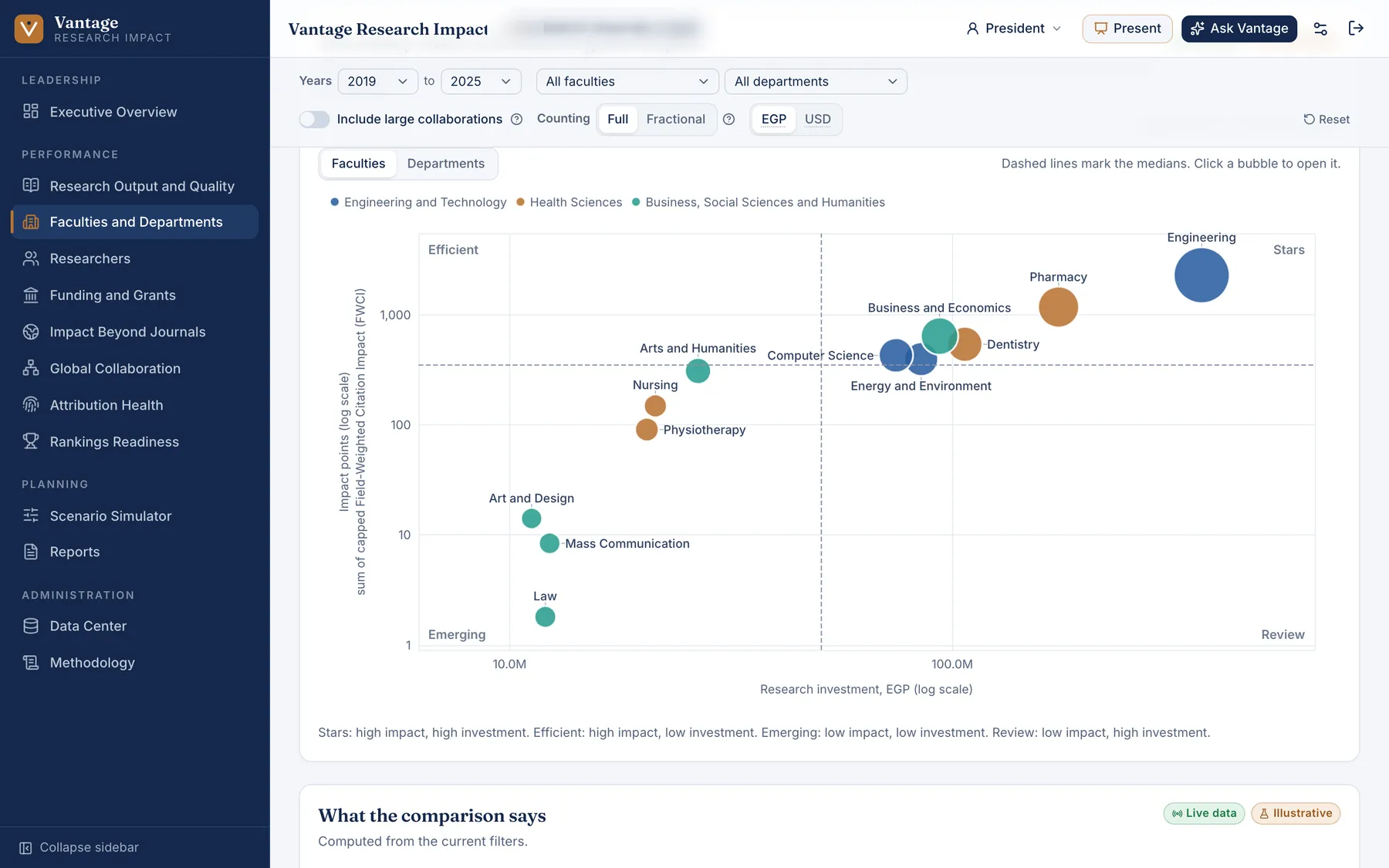Image resolution: width=1389 pixels, height=868 pixels.
Task: Expand All faculties dropdown
Action: coord(627,81)
